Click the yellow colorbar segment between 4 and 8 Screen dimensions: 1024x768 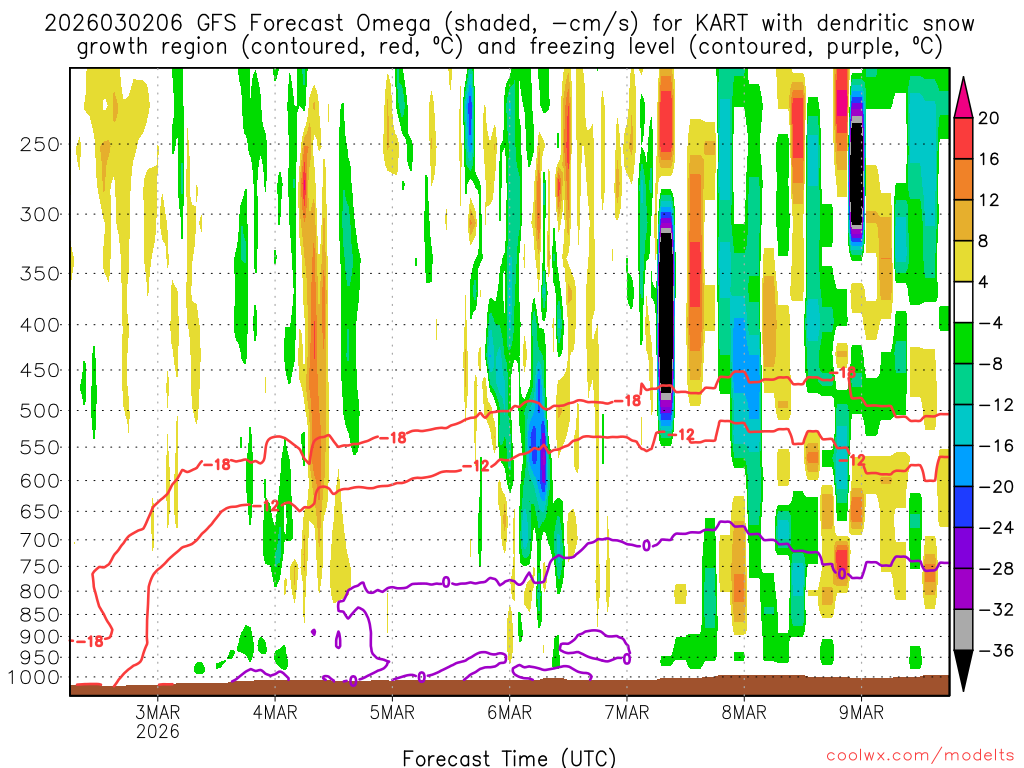click(963, 261)
